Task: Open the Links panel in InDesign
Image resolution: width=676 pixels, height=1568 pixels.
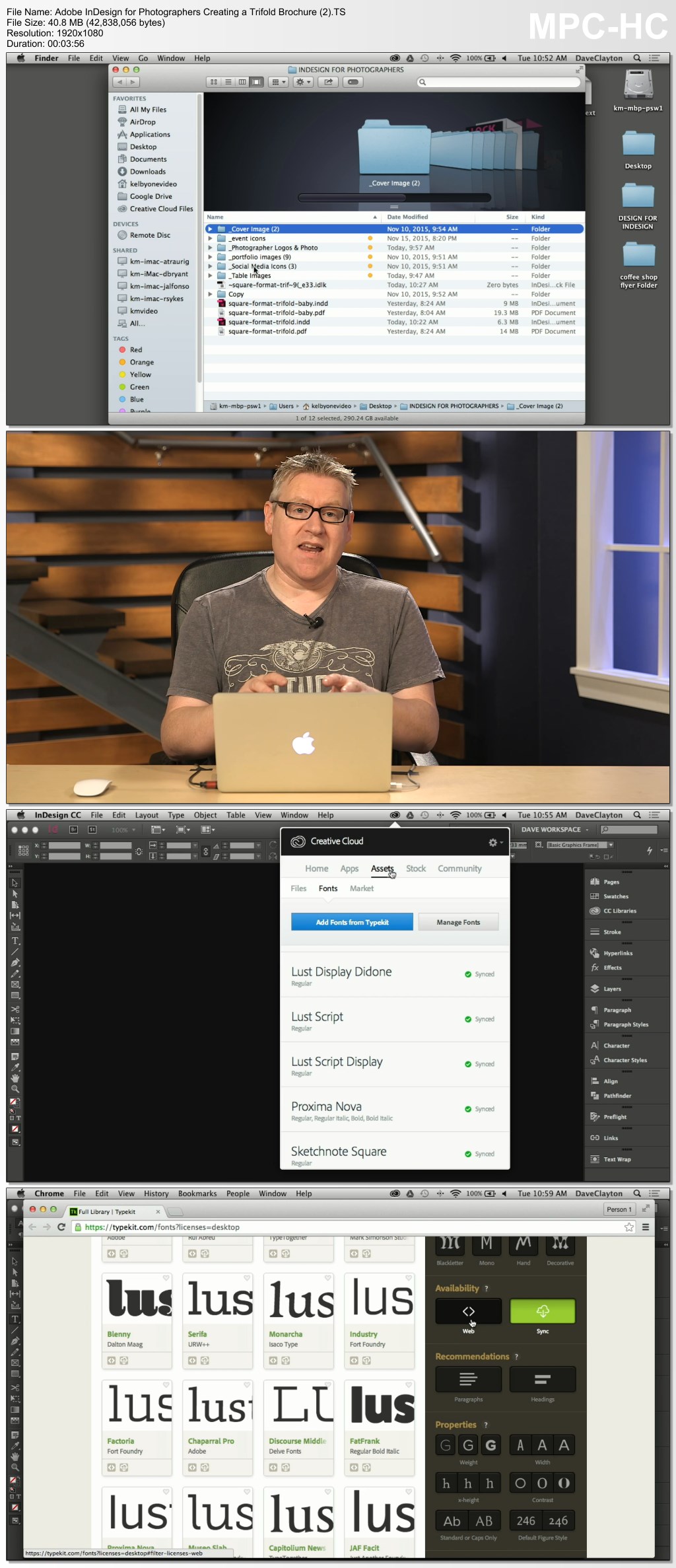Action: pos(604,1138)
